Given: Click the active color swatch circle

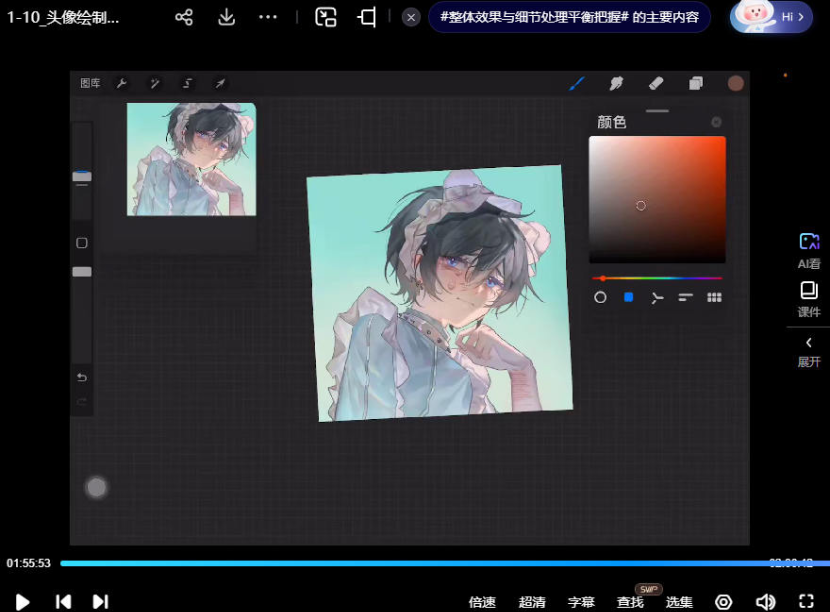Looking at the screenshot, I should [x=736, y=84].
